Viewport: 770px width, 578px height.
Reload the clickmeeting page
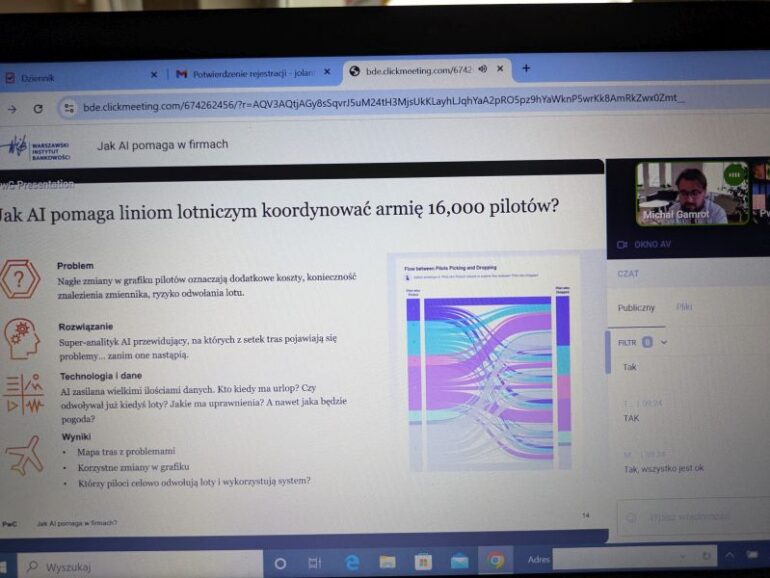(x=38, y=109)
